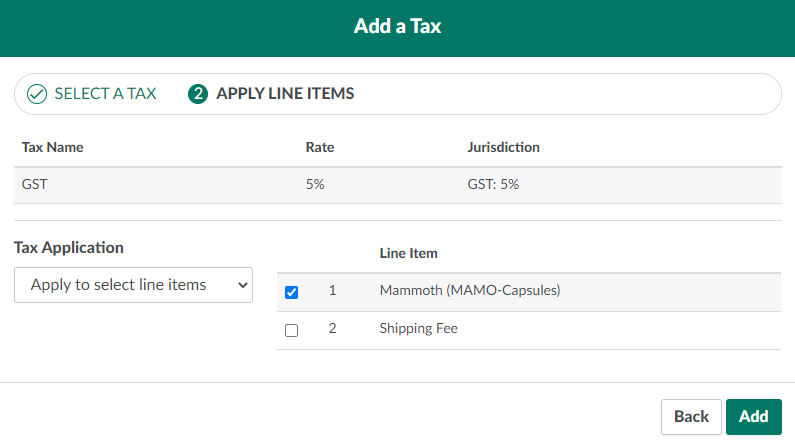The height and width of the screenshot is (447, 795).
Task: Click the Jurisdiction column header
Action: point(503,147)
